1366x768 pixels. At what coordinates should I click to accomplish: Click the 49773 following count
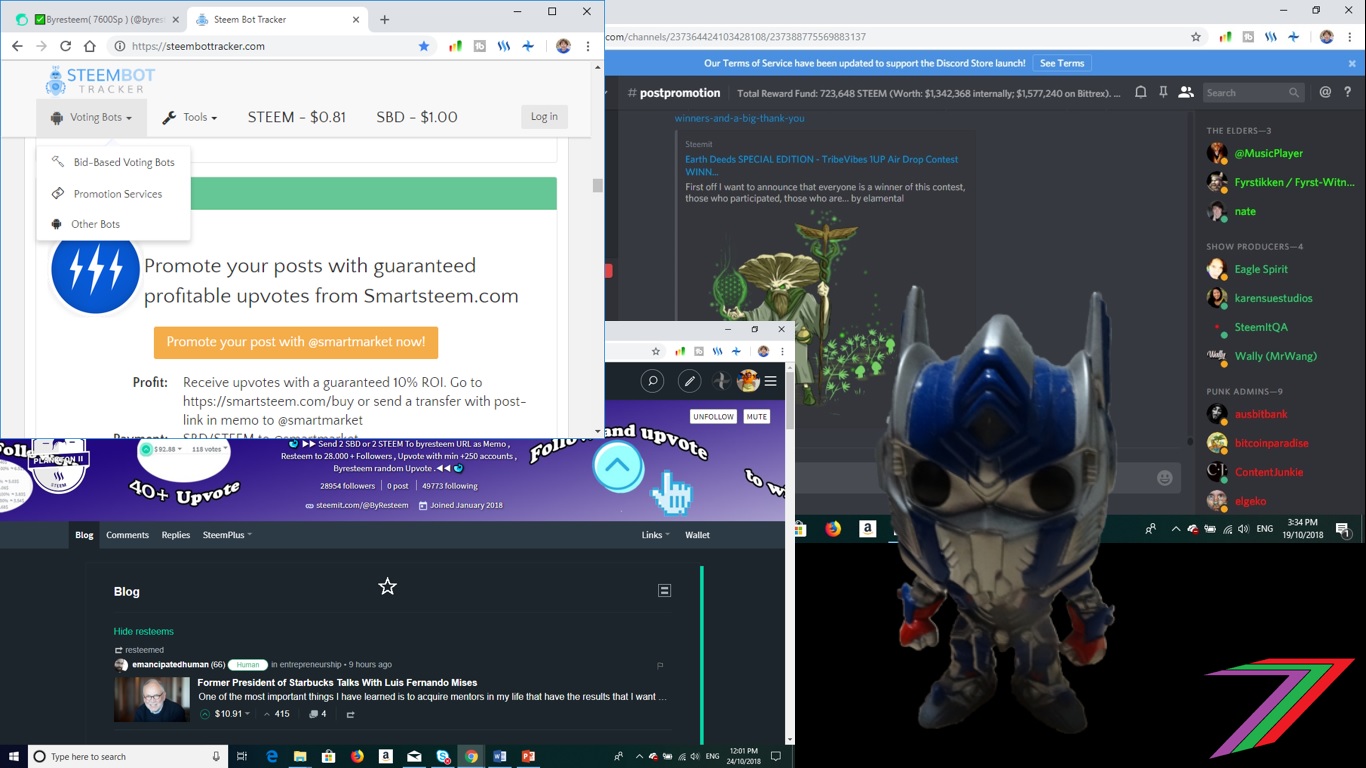pyautogui.click(x=450, y=486)
